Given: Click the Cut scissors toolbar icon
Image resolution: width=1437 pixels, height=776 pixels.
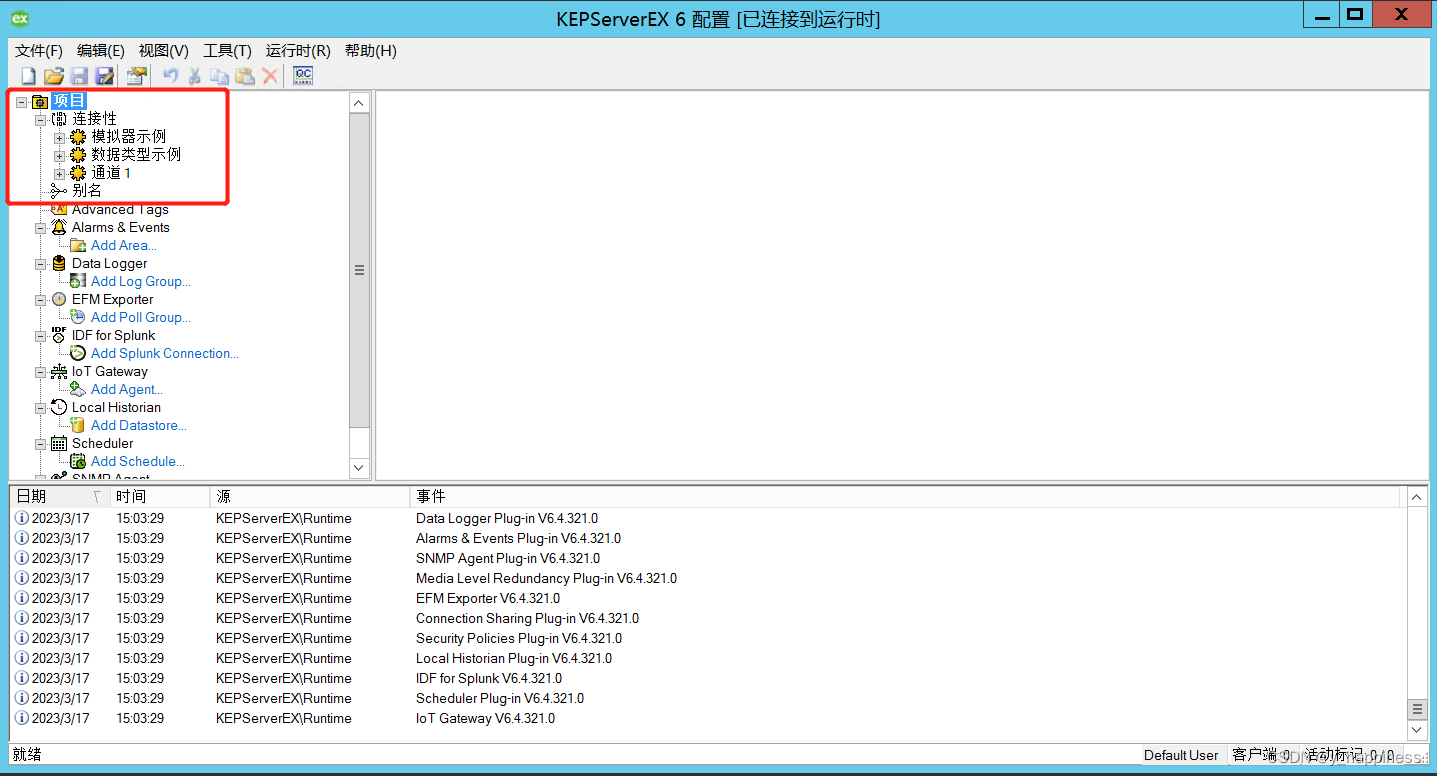Looking at the screenshot, I should click(x=195, y=76).
